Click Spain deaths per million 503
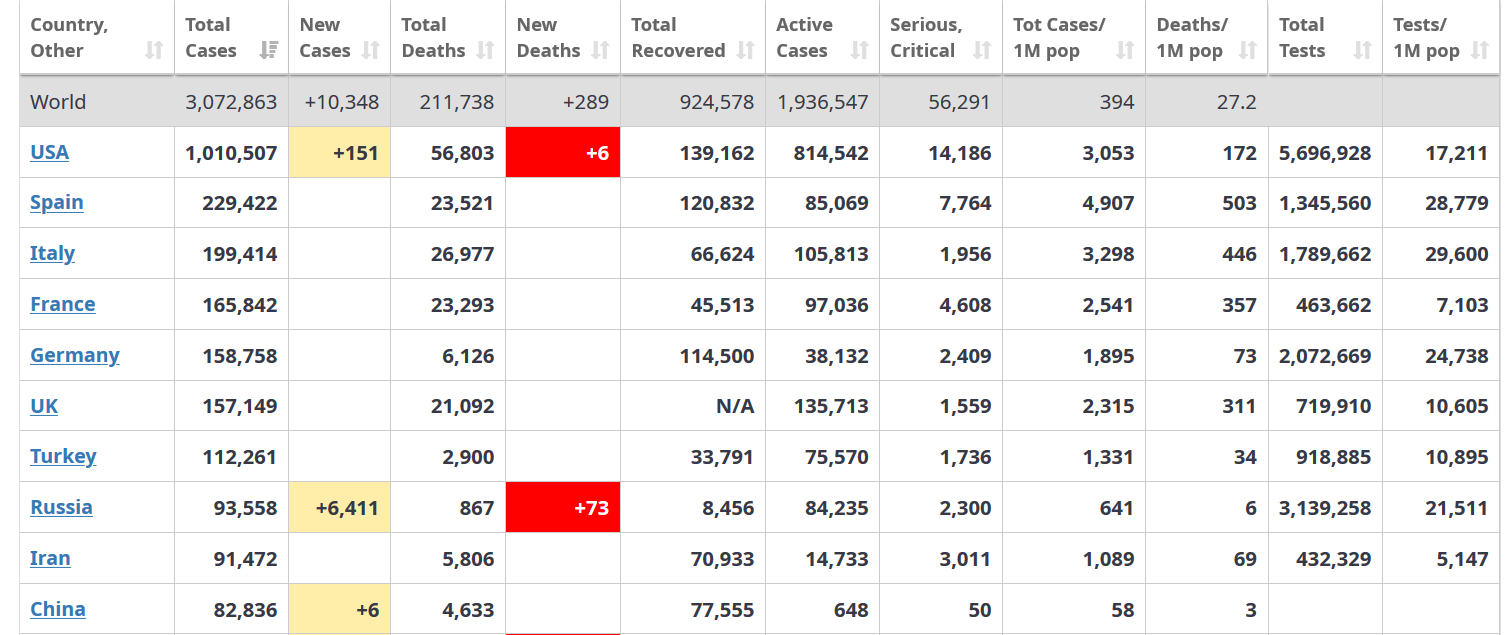The image size is (1507, 635). [1239, 203]
